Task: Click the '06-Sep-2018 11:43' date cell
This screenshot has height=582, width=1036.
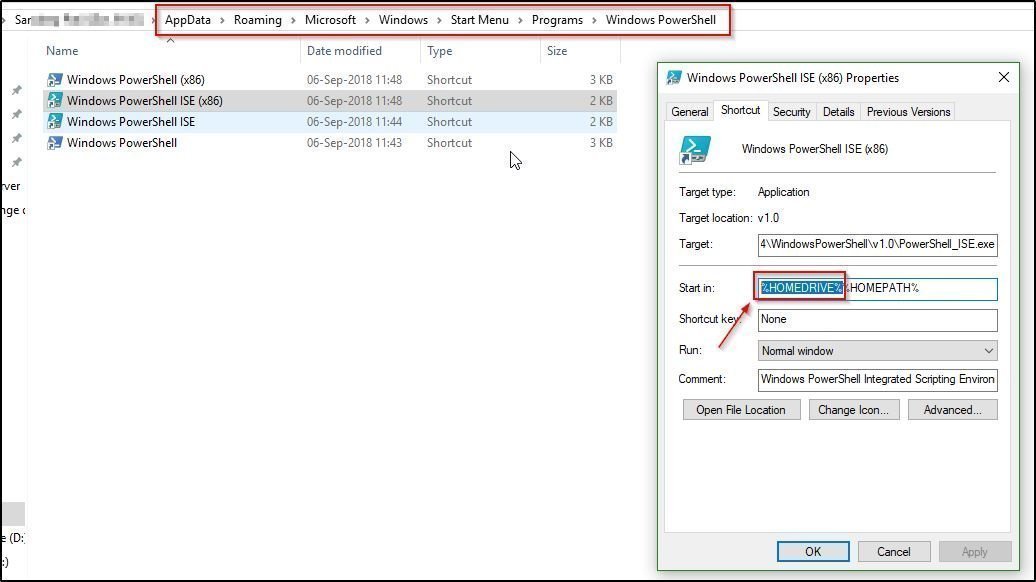Action: click(354, 143)
